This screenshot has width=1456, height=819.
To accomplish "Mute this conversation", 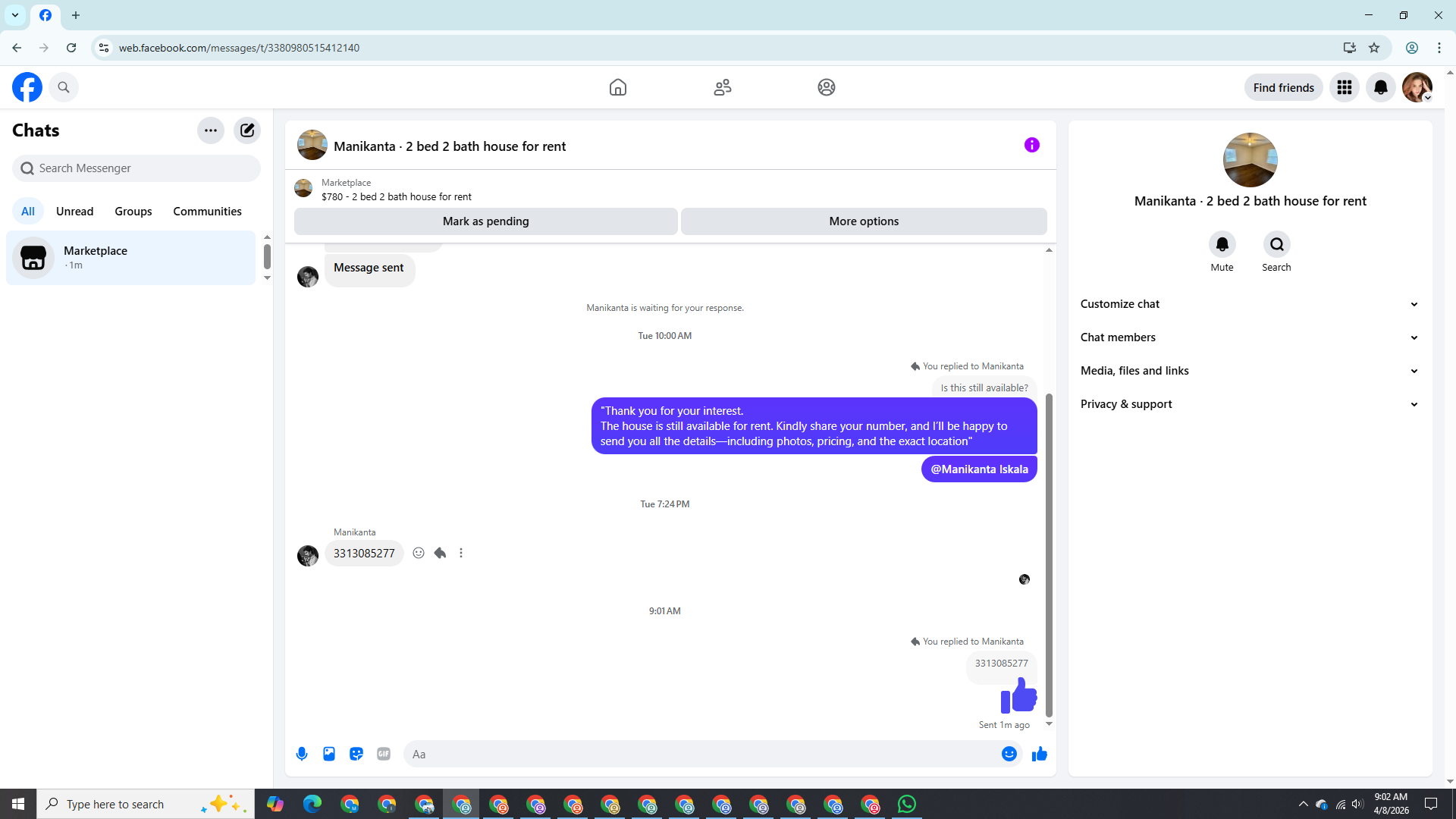I will coord(1222,245).
